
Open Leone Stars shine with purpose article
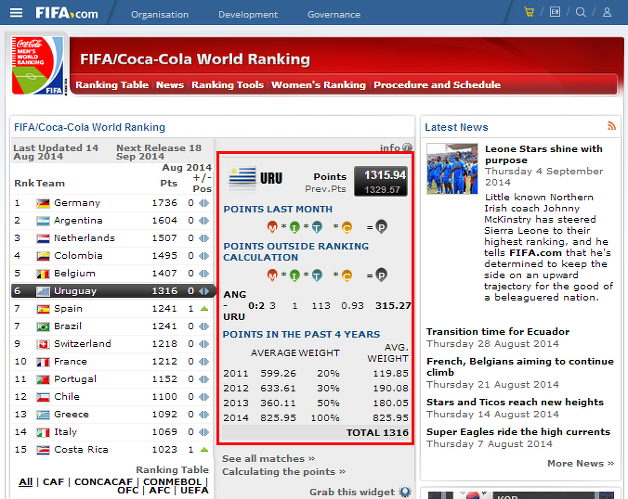(x=543, y=154)
